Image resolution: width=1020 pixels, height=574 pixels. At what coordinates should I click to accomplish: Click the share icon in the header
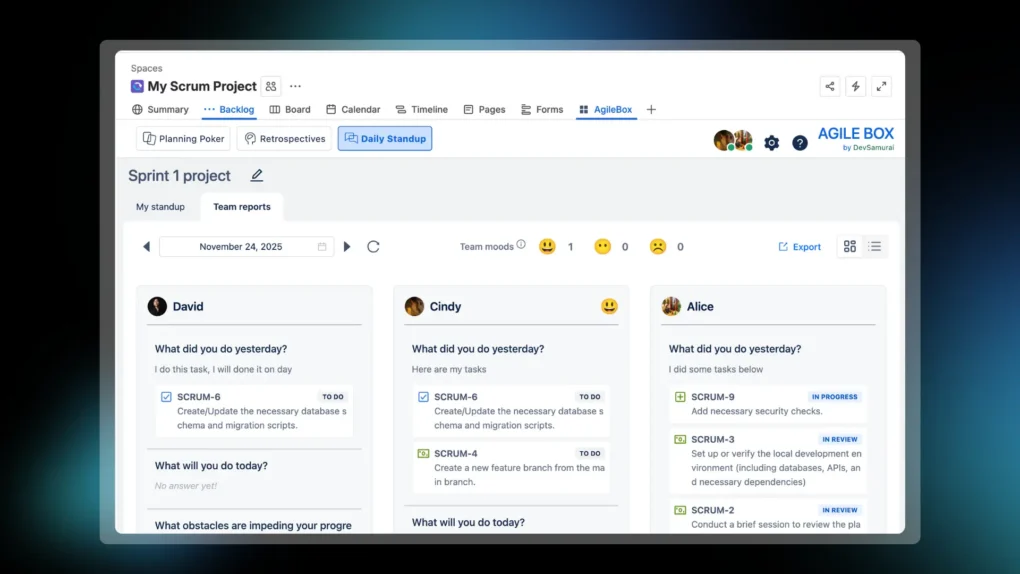click(x=829, y=87)
